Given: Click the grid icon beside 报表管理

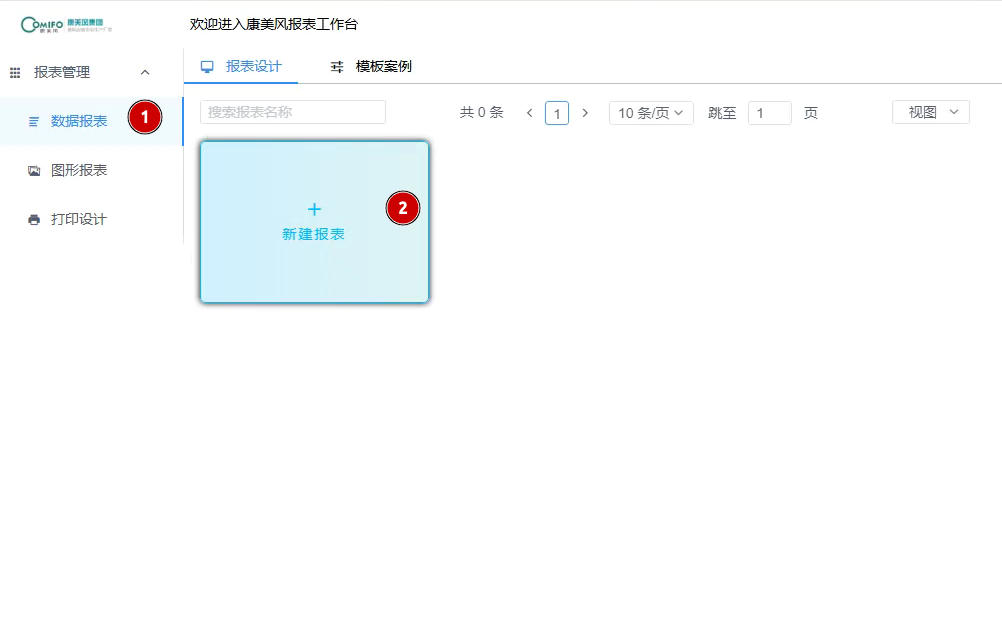Looking at the screenshot, I should pos(15,72).
